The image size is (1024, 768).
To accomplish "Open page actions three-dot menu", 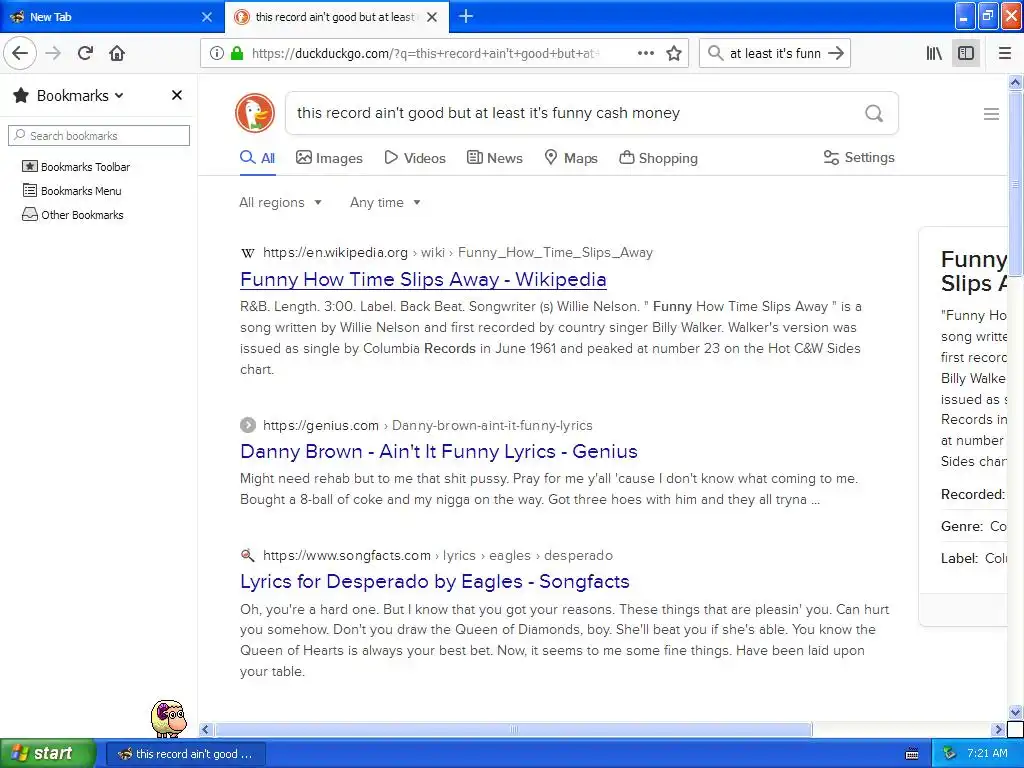I will [x=646, y=53].
